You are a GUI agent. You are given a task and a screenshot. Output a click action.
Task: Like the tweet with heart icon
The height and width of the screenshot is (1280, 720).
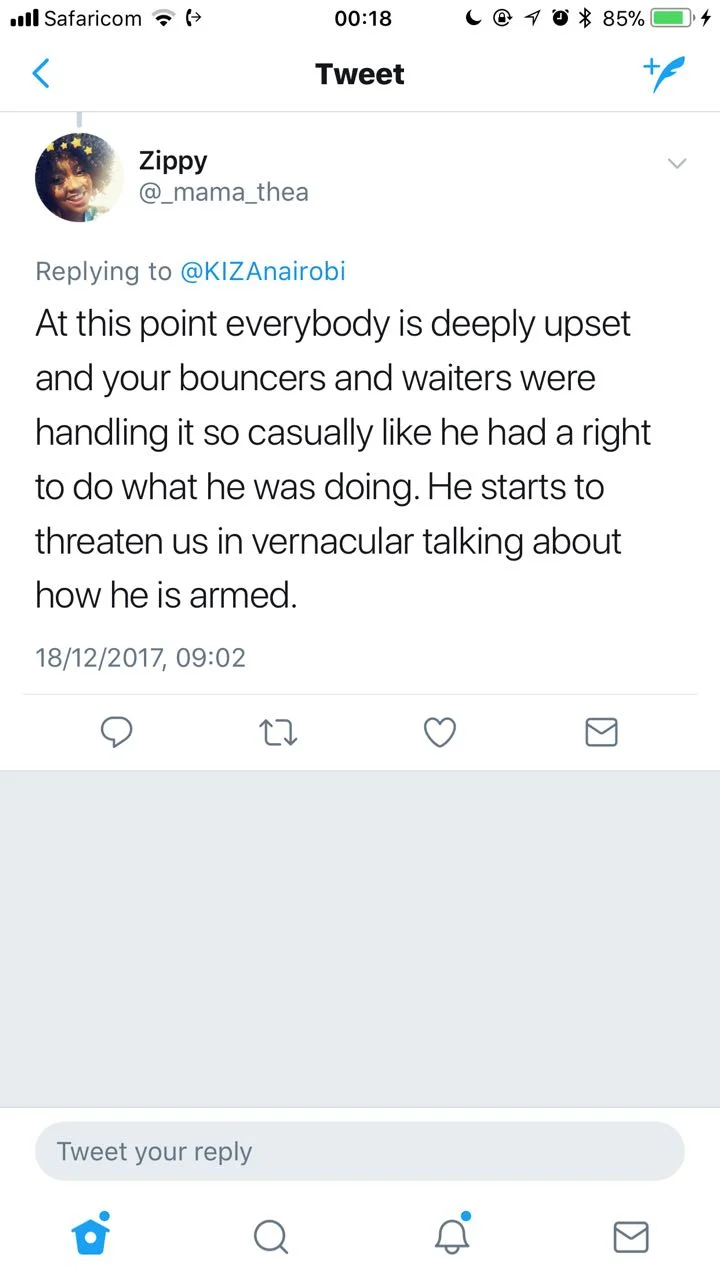440,733
